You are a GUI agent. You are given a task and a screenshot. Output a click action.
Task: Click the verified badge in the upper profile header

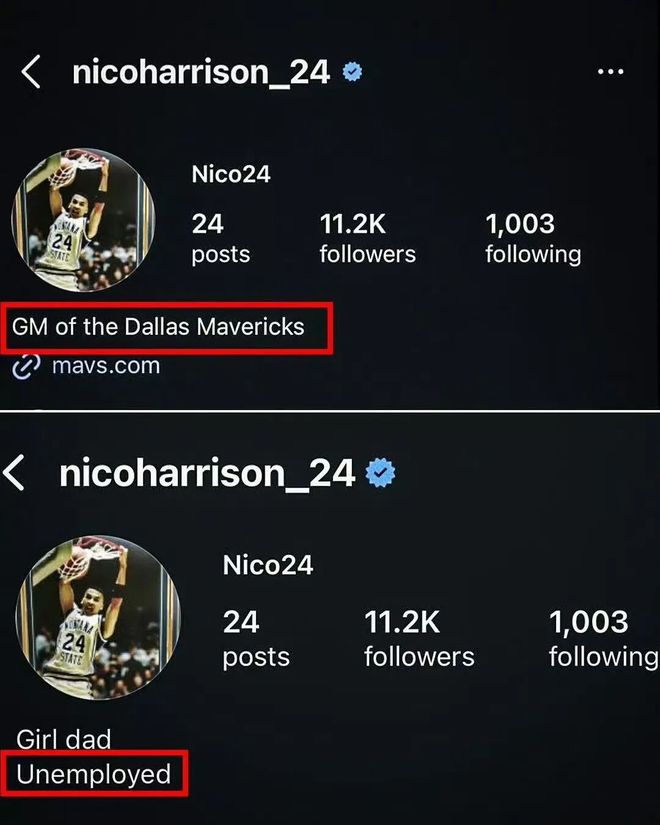pos(352,72)
